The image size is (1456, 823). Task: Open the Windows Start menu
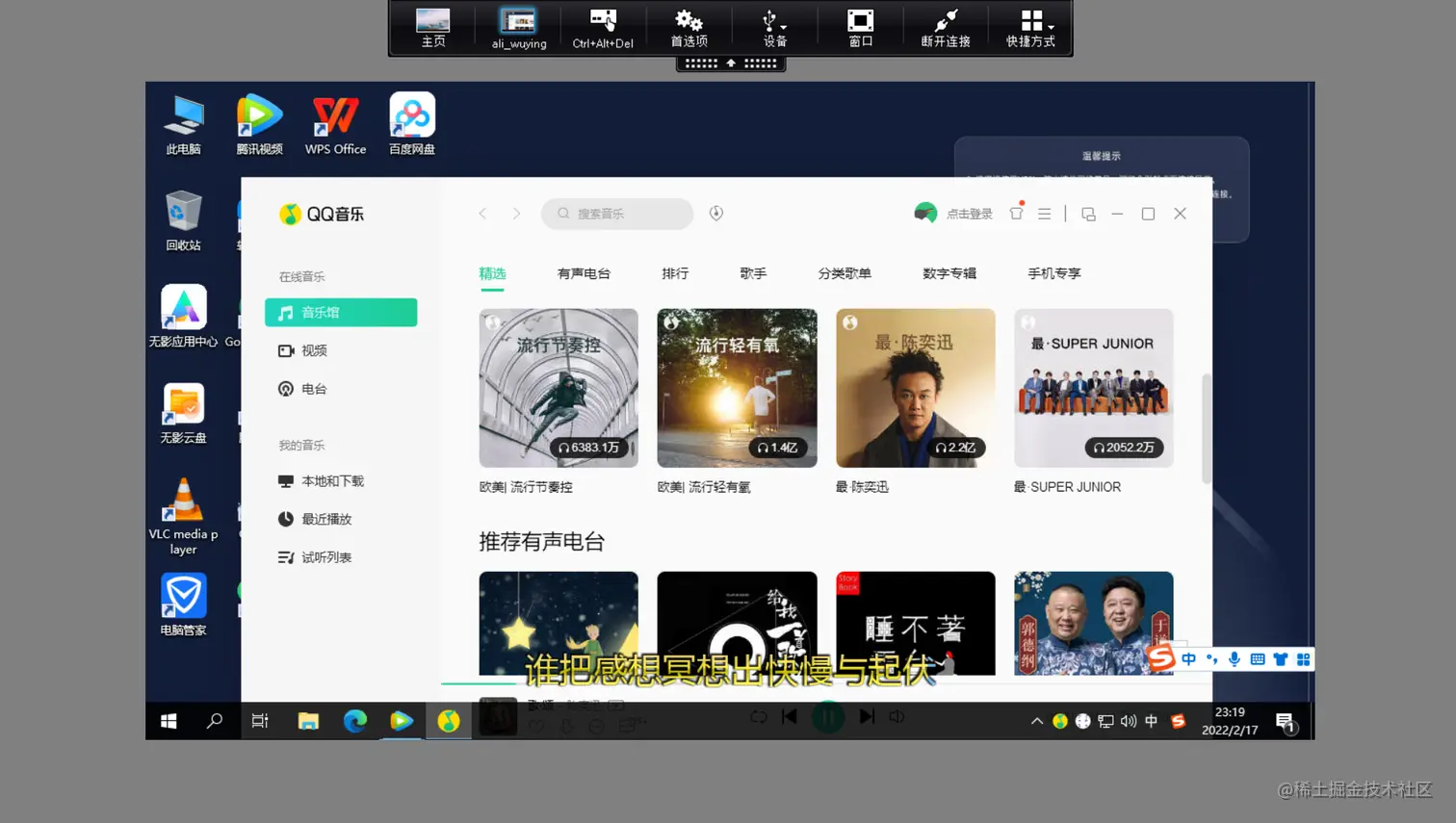[169, 721]
